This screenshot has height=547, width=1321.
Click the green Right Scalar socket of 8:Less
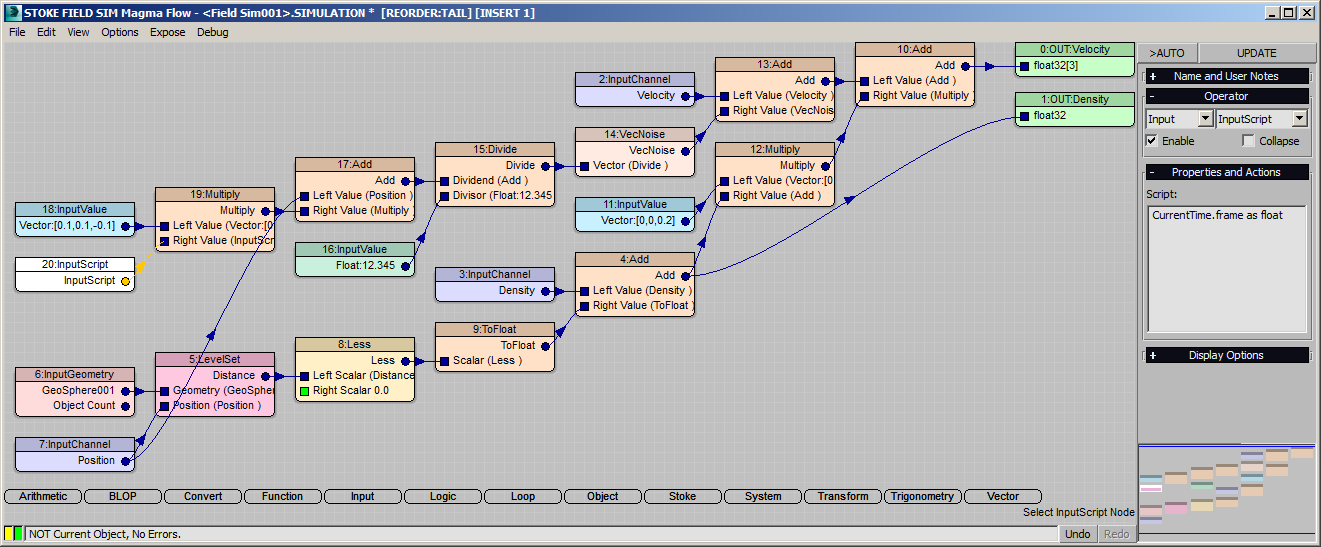tap(304, 391)
